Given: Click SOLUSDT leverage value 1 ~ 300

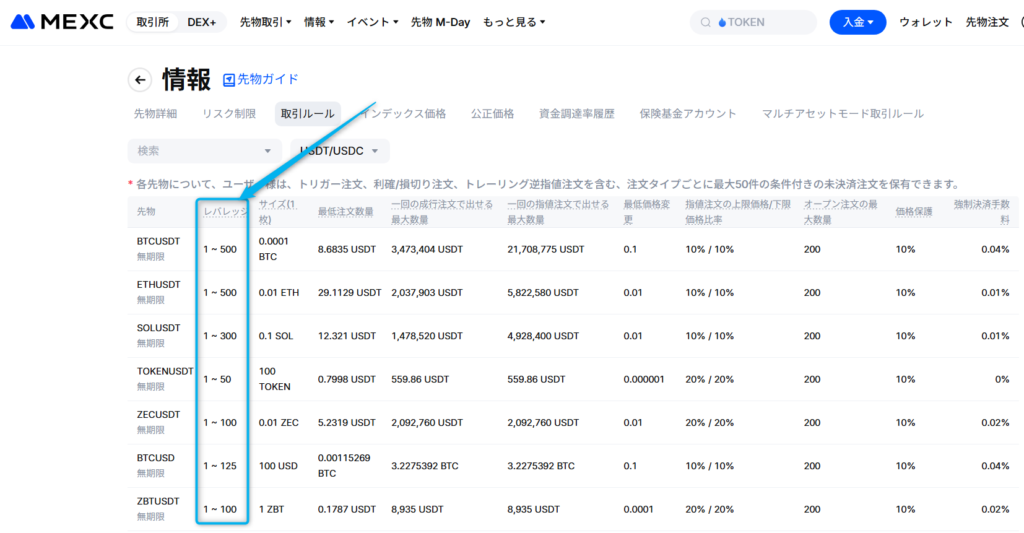Looking at the screenshot, I should click(219, 336).
